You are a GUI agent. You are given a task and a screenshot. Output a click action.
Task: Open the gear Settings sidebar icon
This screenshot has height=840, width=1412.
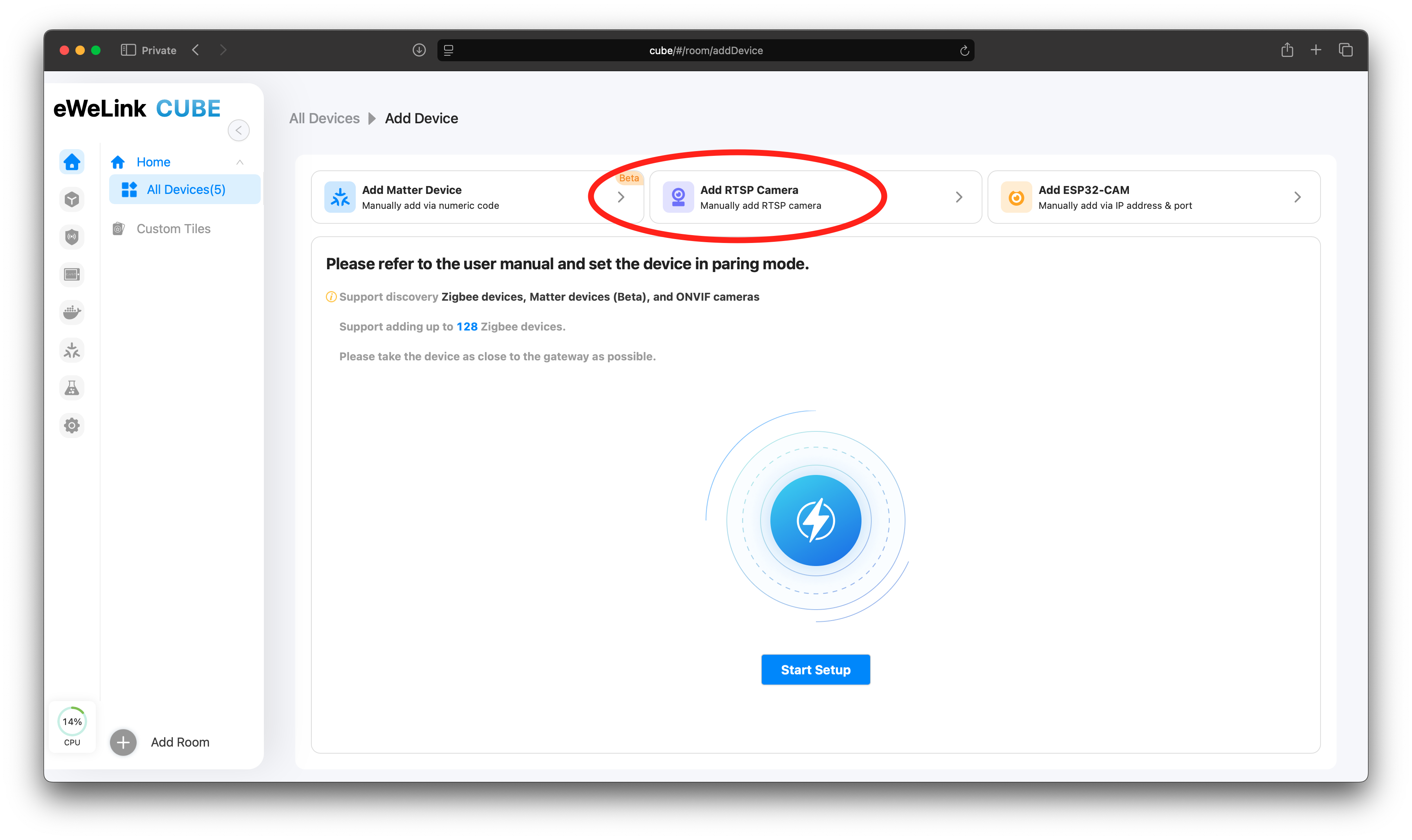pyautogui.click(x=72, y=425)
